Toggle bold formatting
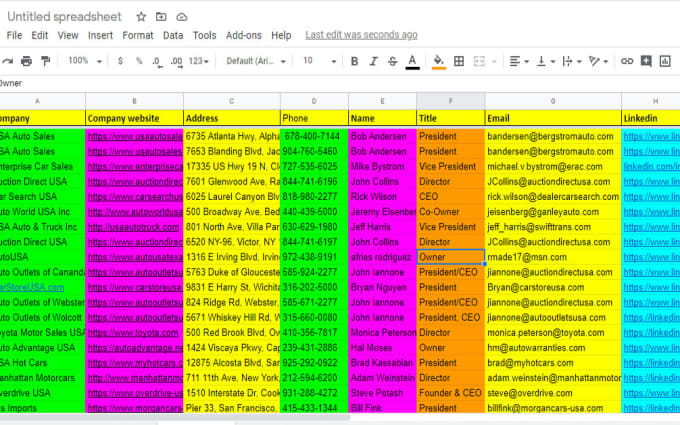680x425 pixels. coord(354,61)
